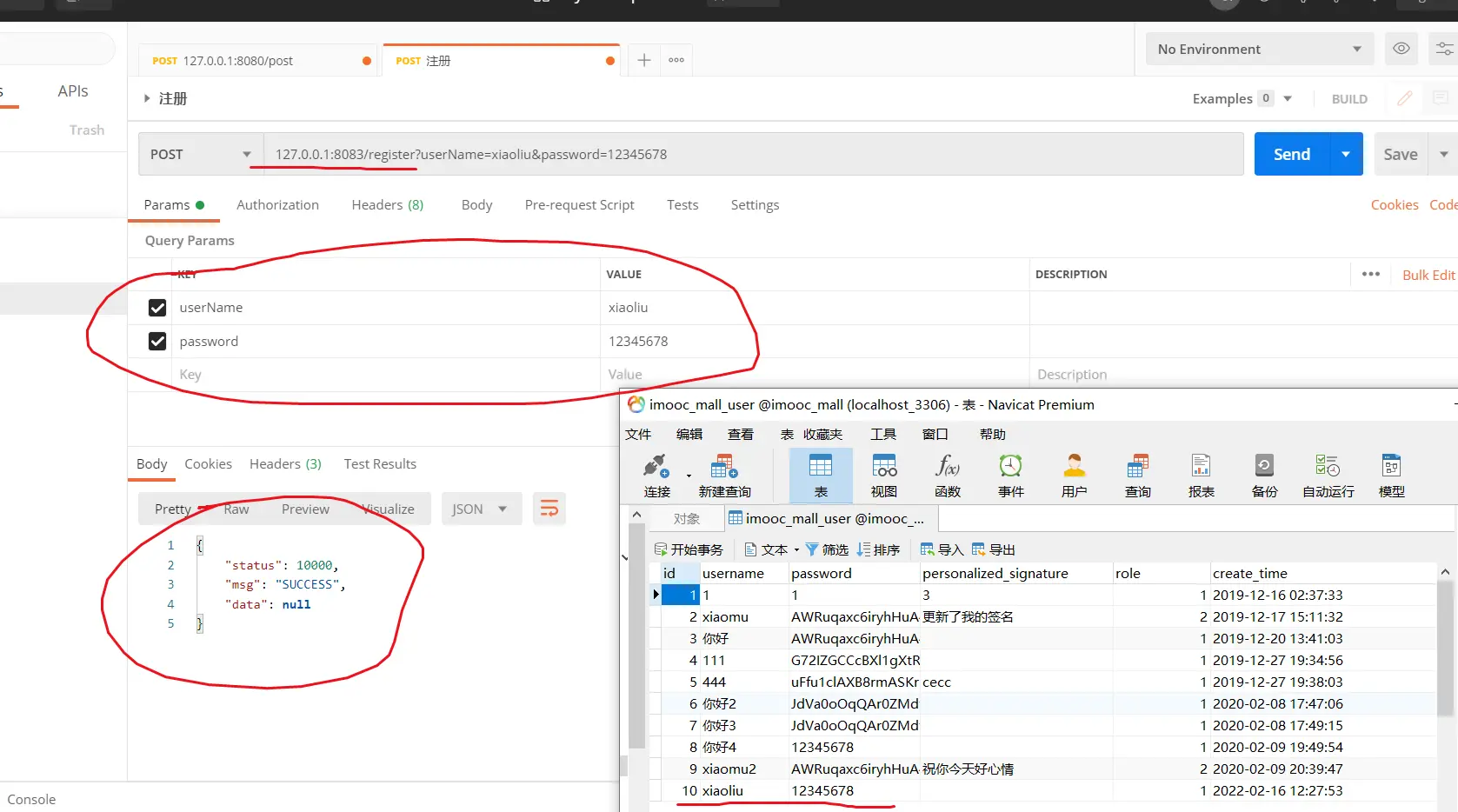Select the 视图 (View) toolbar icon
1458x812 pixels.
point(884,467)
